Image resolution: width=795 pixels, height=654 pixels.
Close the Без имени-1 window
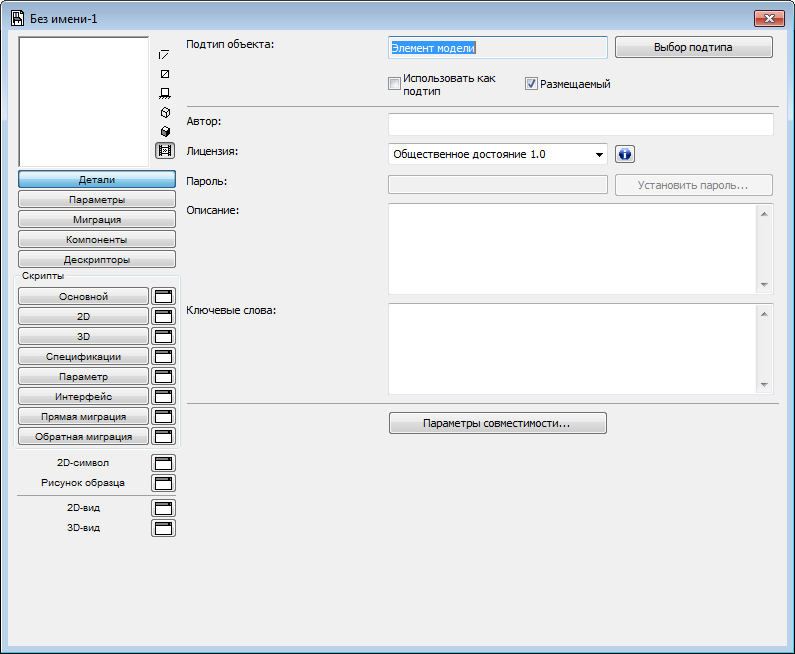[769, 19]
